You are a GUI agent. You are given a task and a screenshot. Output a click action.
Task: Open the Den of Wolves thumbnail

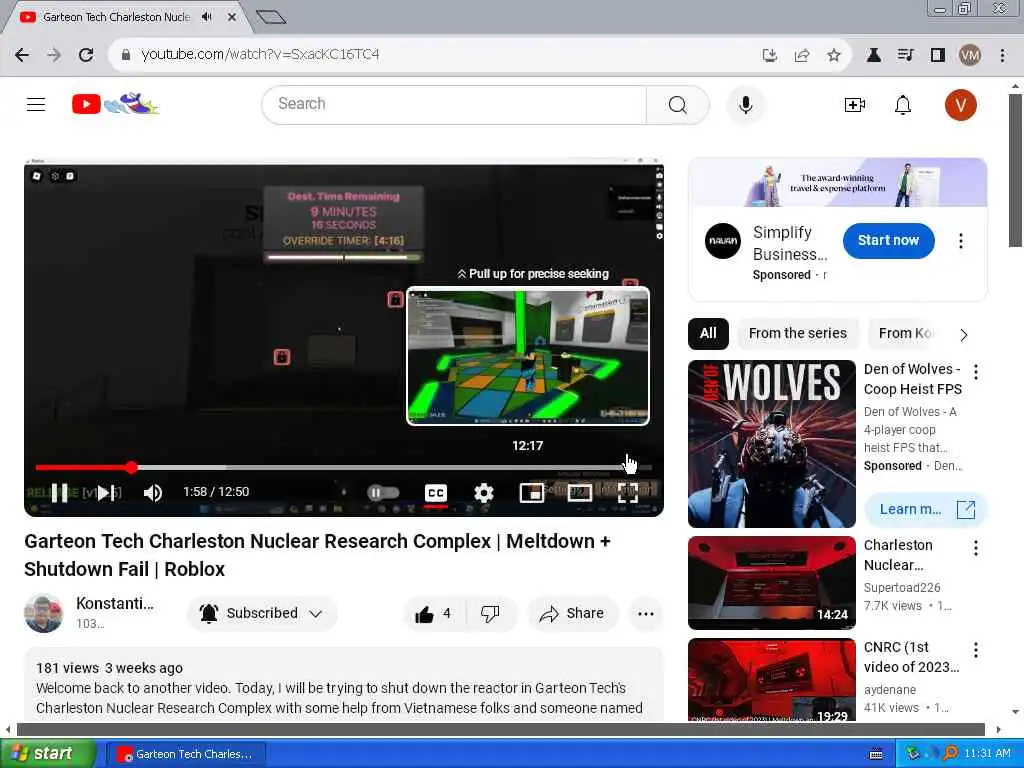pyautogui.click(x=771, y=444)
